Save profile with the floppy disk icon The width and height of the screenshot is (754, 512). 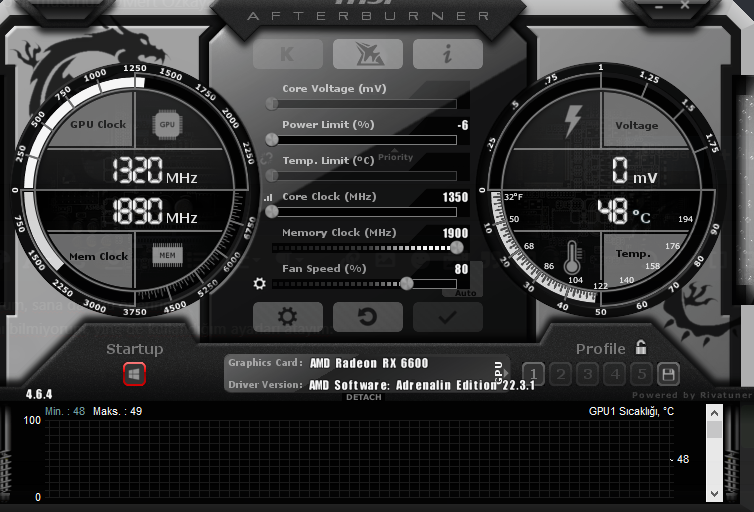[x=668, y=374]
